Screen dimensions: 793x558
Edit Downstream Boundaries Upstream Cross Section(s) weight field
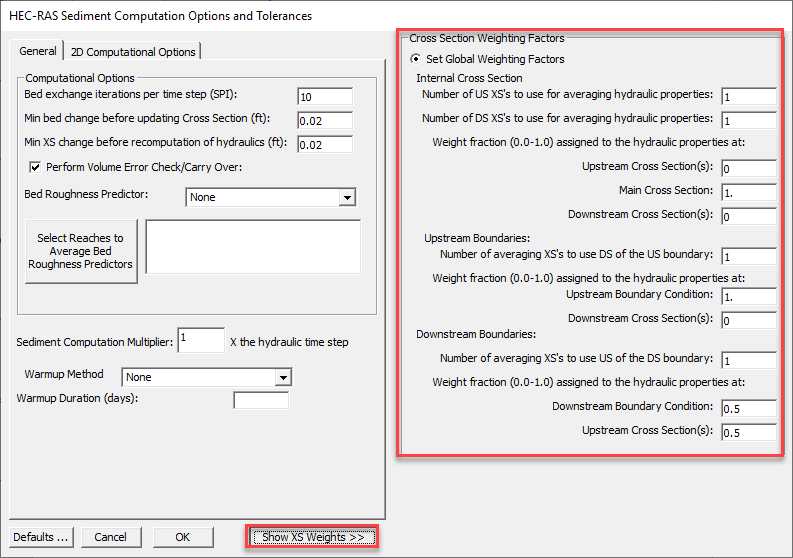749,433
